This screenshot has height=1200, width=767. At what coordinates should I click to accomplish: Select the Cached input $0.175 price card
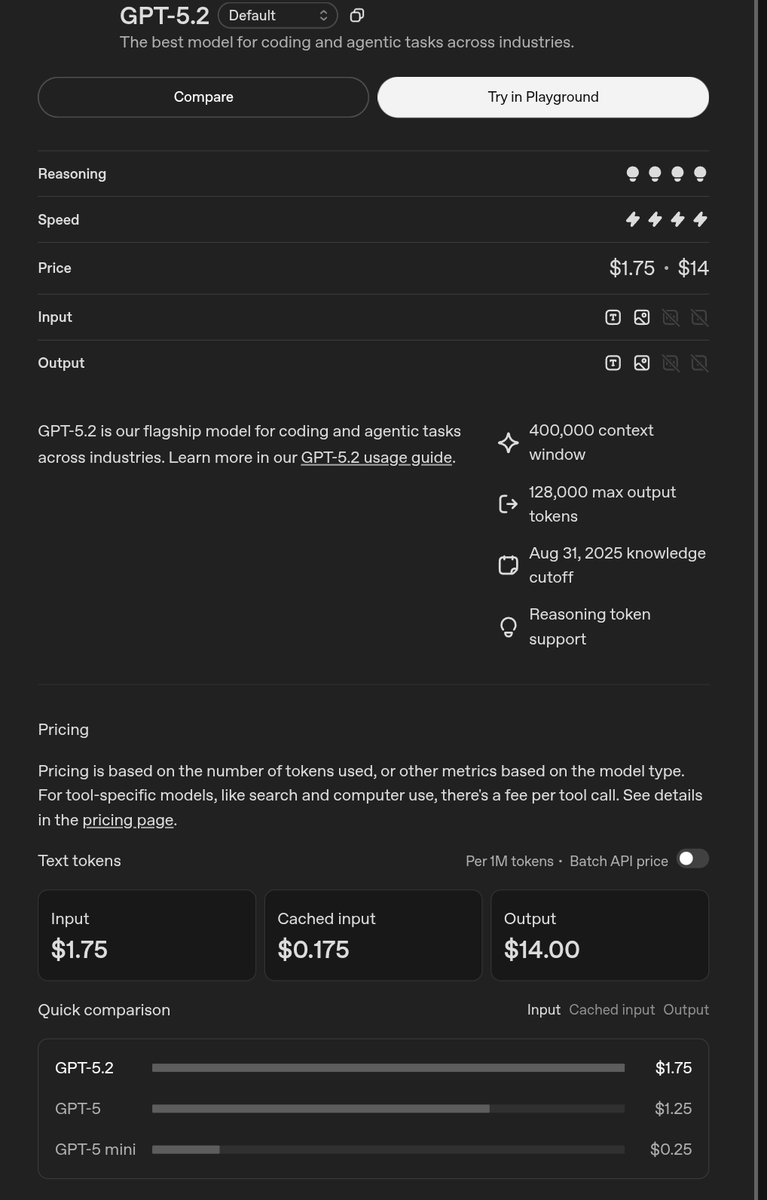(x=373, y=935)
